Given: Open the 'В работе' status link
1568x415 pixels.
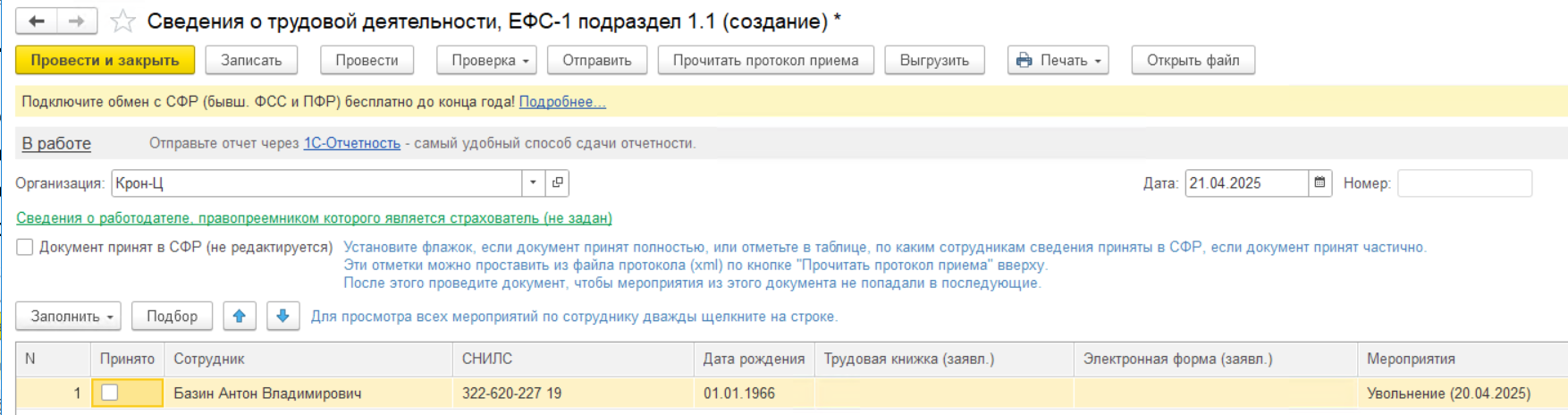Looking at the screenshot, I should point(56,143).
